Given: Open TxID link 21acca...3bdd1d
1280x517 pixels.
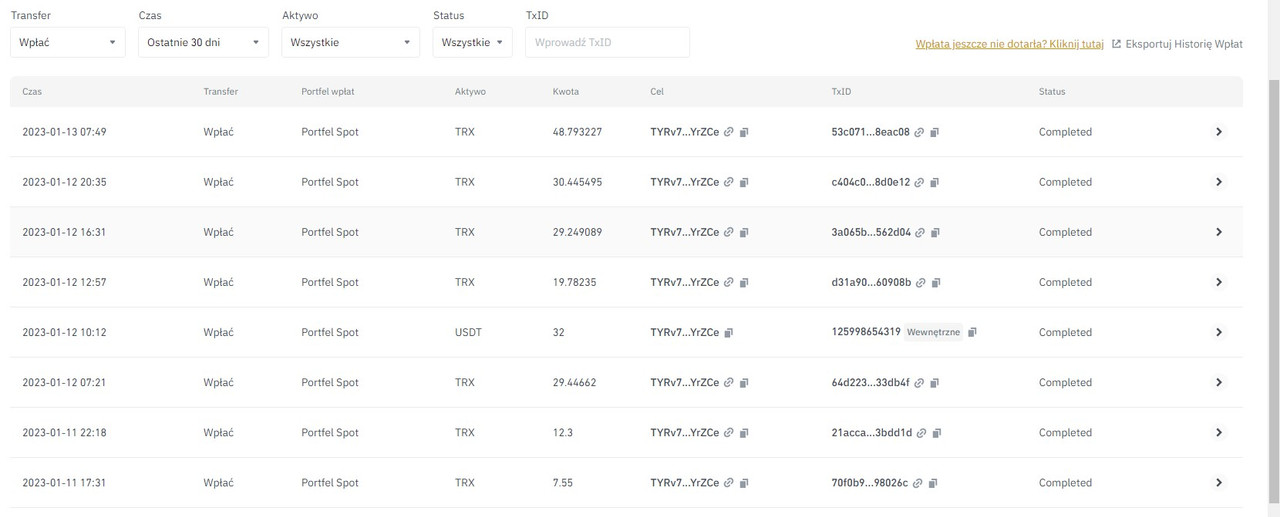Looking at the screenshot, I should point(922,432).
